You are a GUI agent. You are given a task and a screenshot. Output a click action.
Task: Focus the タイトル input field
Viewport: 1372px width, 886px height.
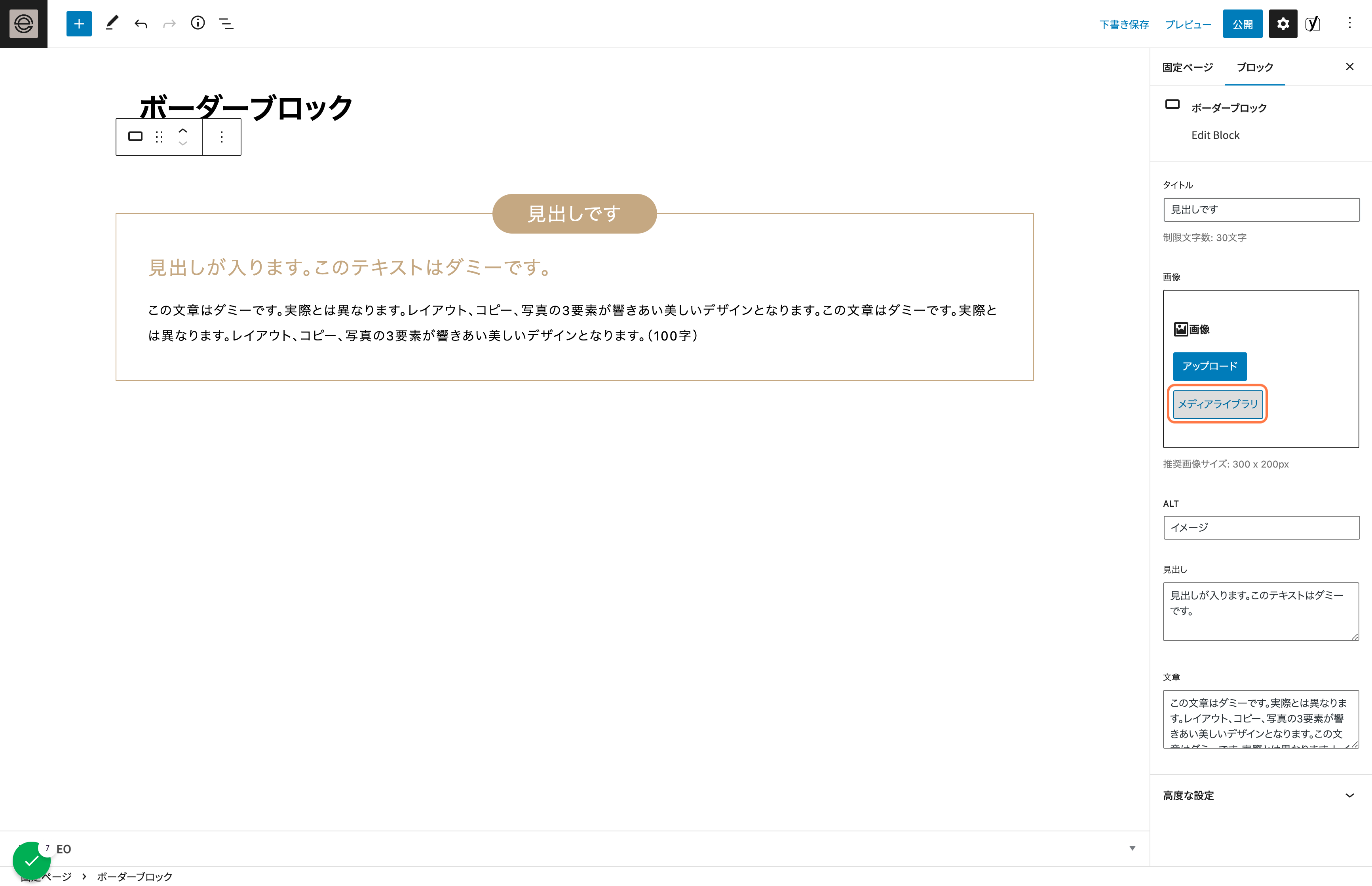pos(1261,209)
